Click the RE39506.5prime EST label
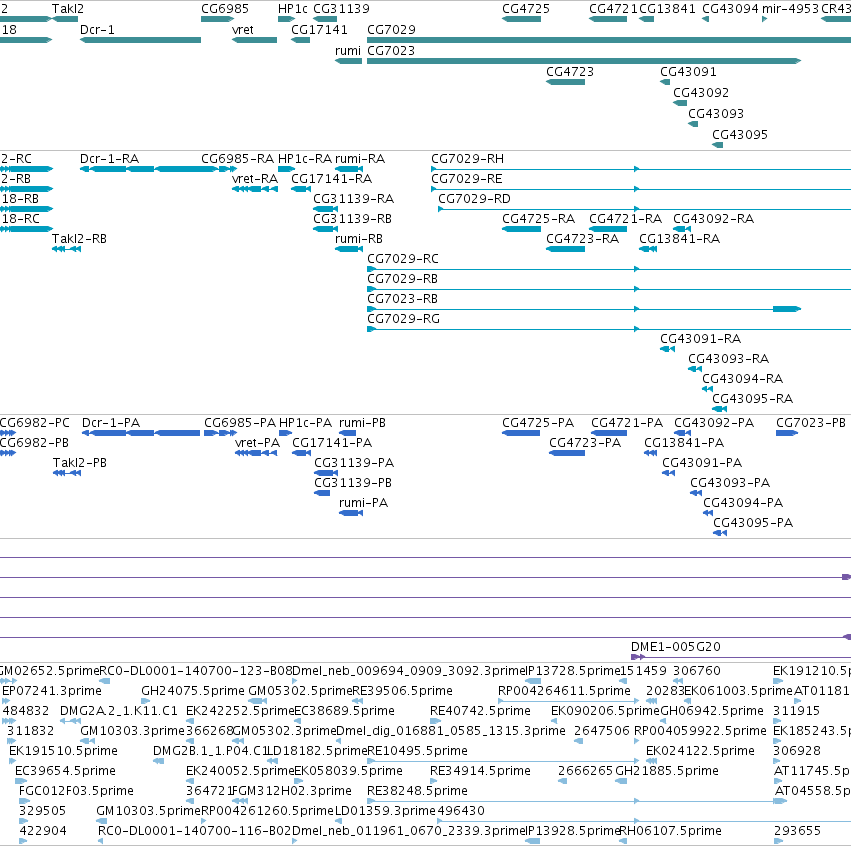 402,691
